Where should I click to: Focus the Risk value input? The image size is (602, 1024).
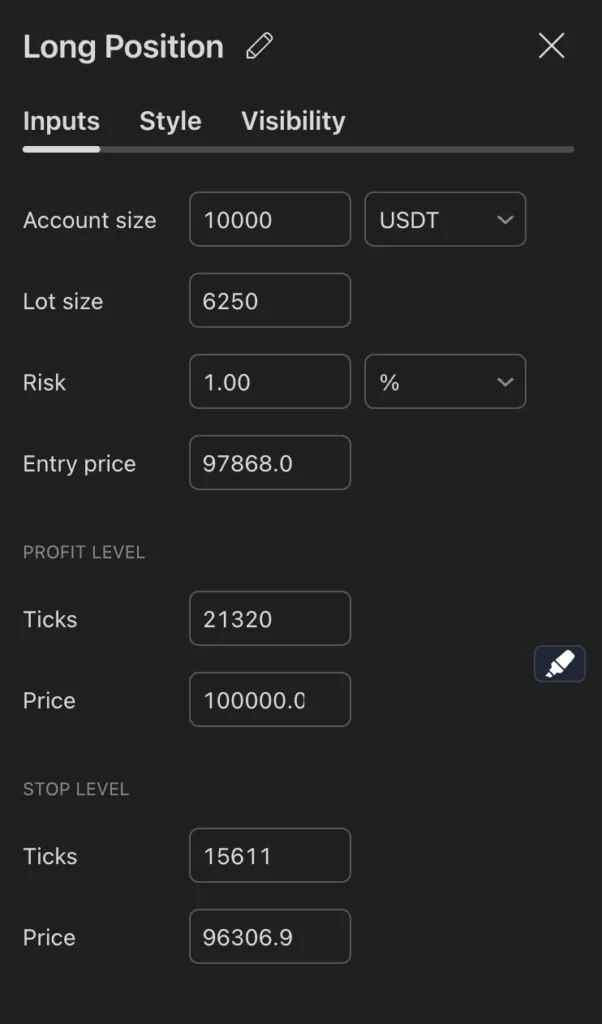(x=270, y=382)
